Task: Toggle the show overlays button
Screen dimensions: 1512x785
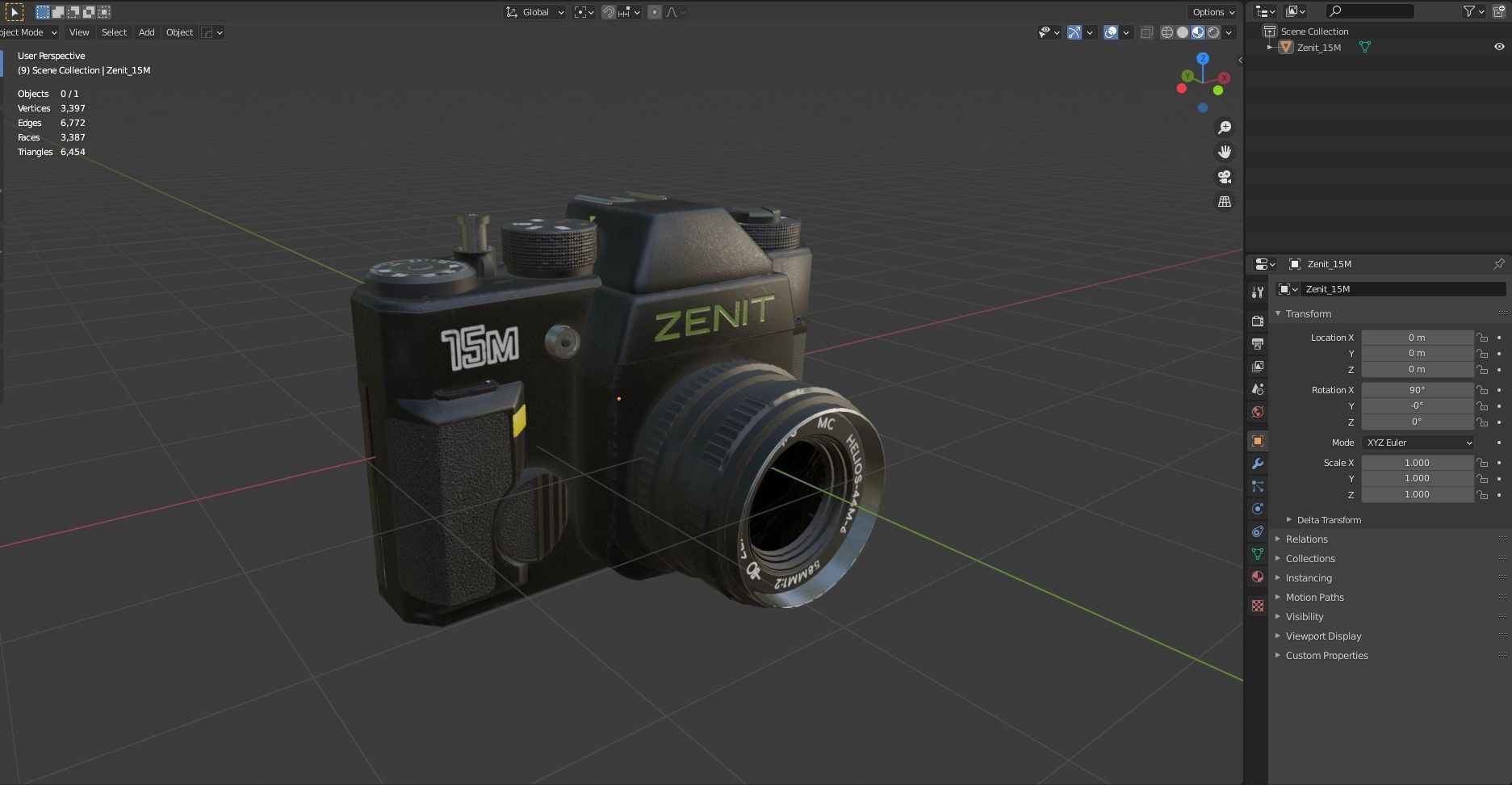Action: [1111, 32]
